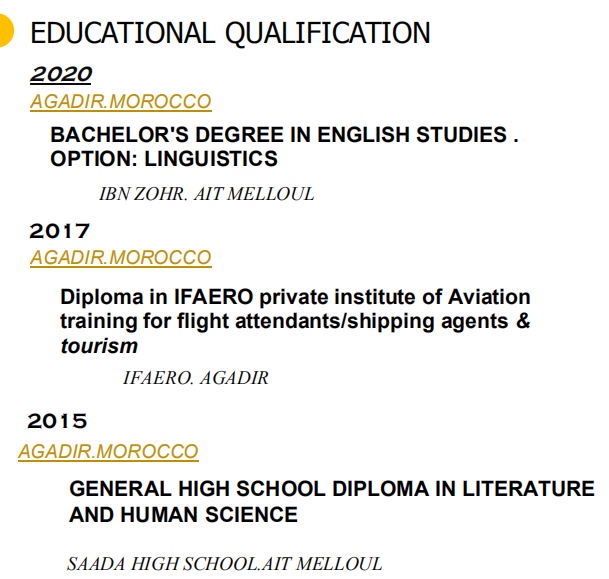Click the General High School Diploma in Literature line

pos(331,489)
